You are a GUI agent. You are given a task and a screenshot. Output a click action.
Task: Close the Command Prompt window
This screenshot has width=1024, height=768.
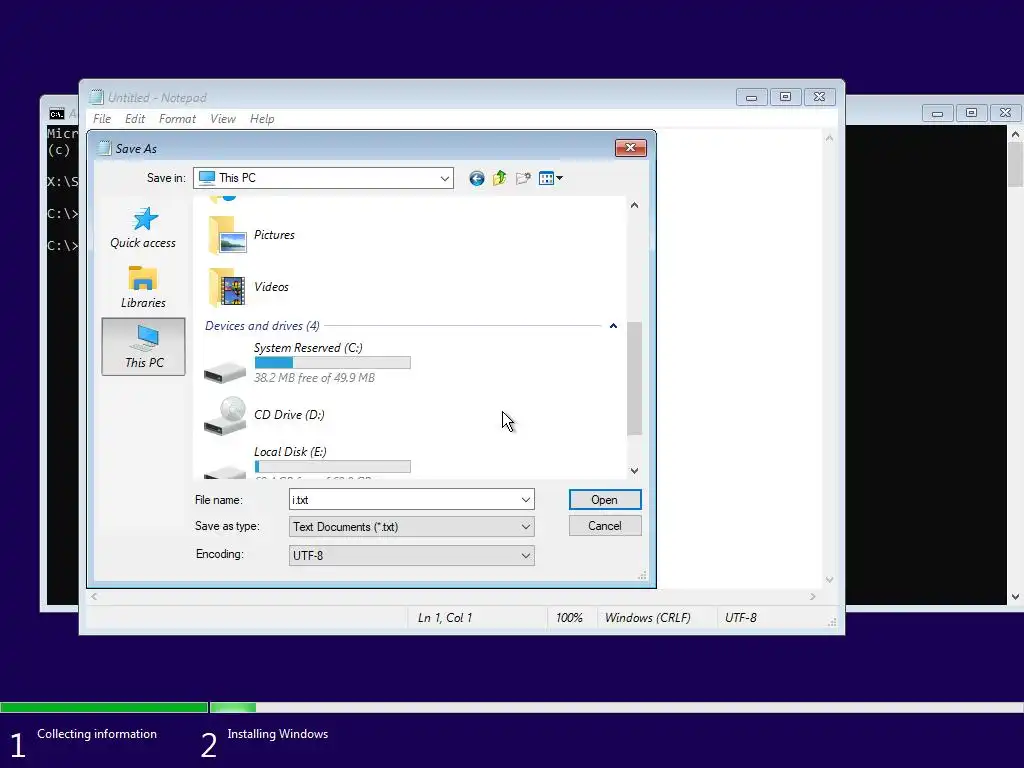point(1005,113)
